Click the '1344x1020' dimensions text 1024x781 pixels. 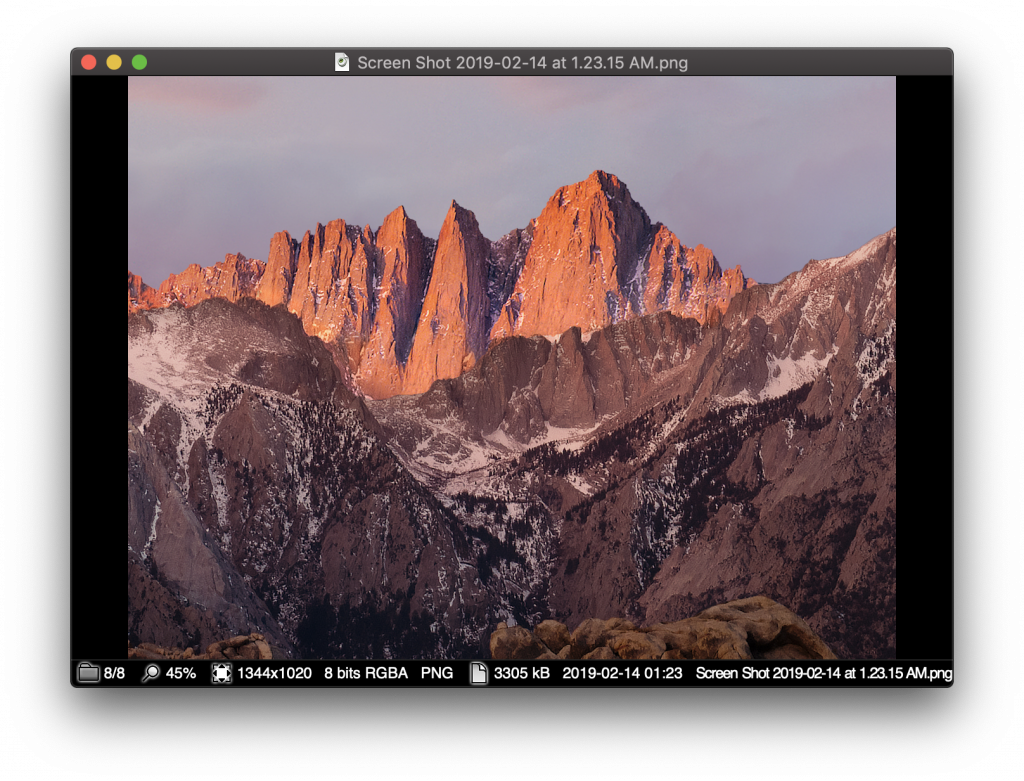[x=274, y=673]
